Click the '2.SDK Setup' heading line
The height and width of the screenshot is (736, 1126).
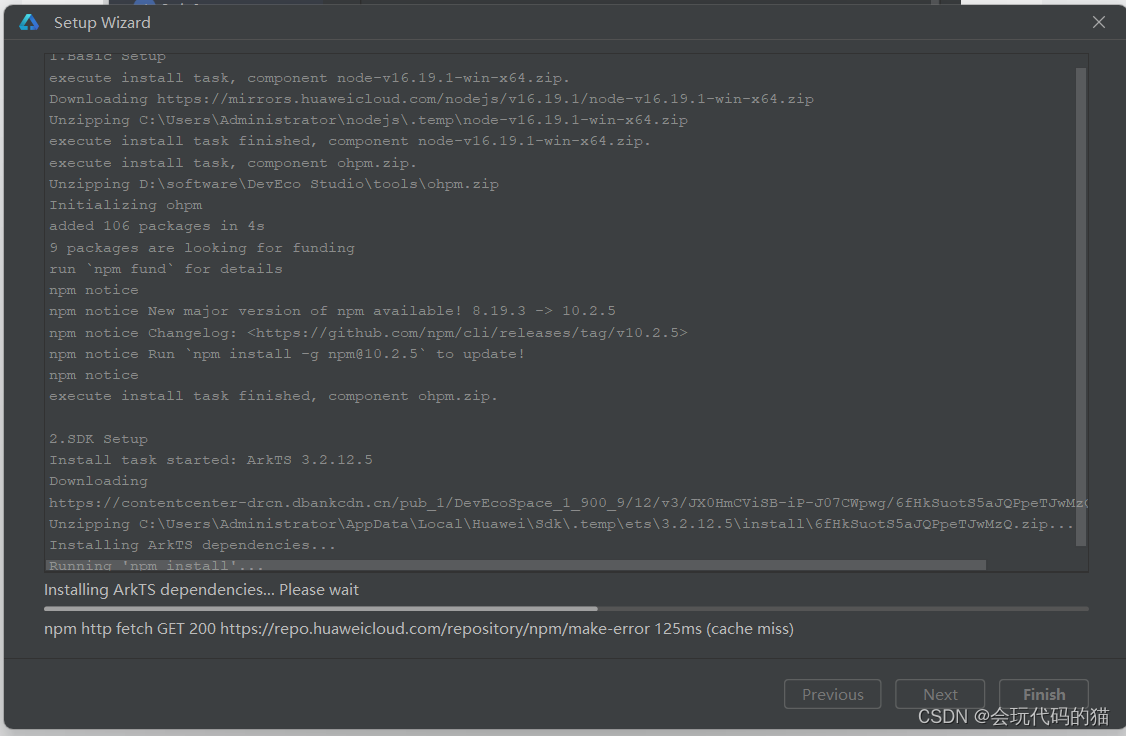point(98,439)
